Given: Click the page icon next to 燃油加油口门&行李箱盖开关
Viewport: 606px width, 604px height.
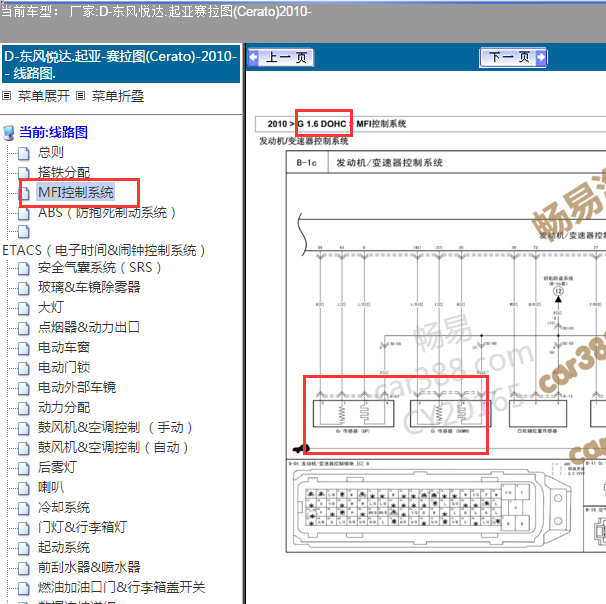Looking at the screenshot, I should (x=24, y=589).
